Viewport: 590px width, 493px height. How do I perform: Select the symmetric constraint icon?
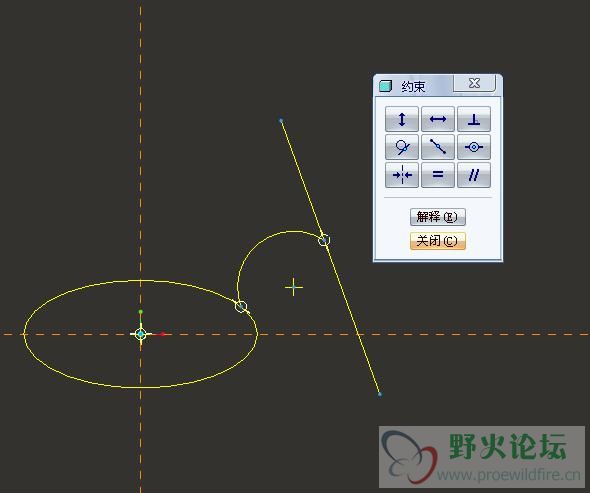[x=401, y=175]
